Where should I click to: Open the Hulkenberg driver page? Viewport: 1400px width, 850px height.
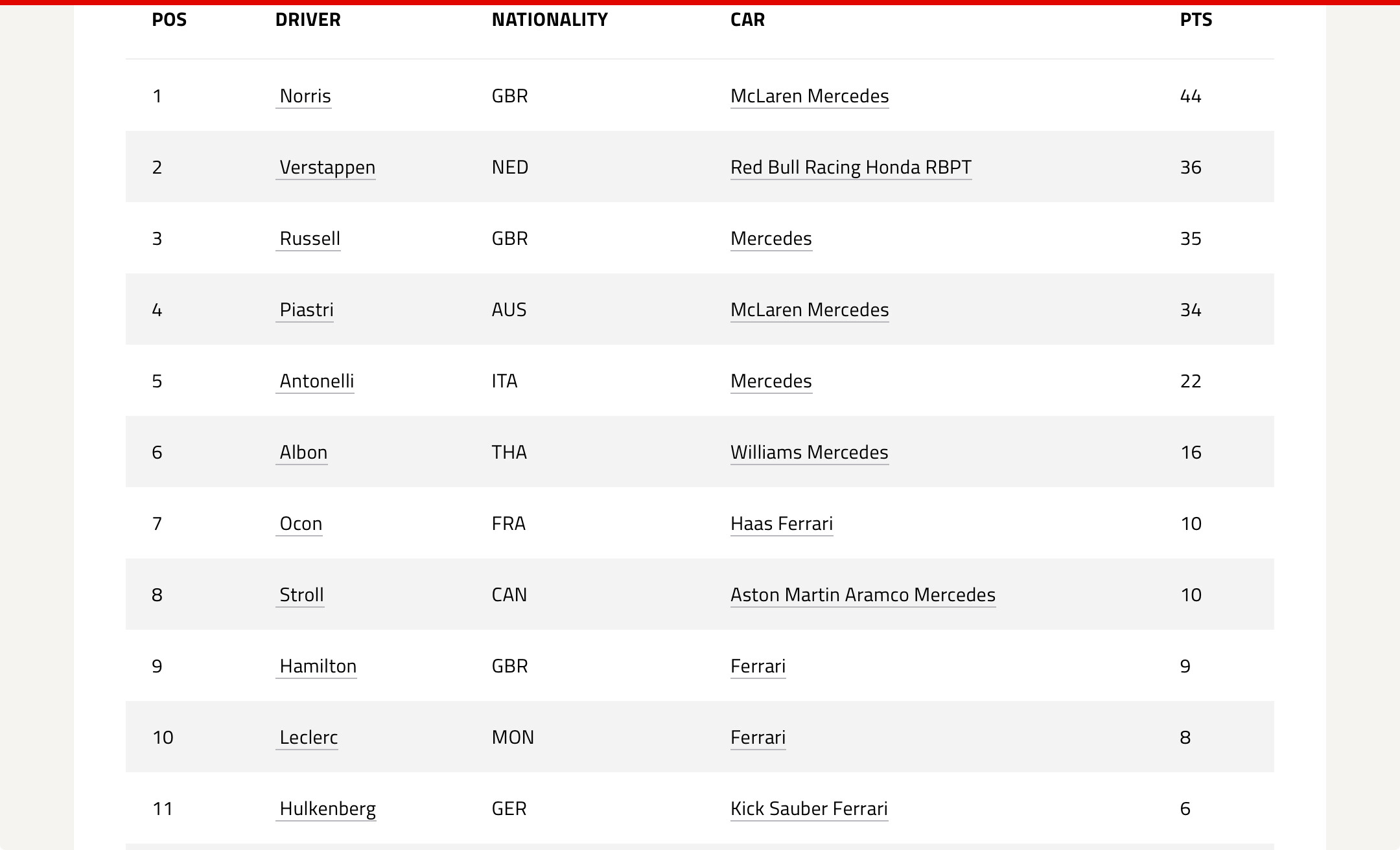(326, 809)
